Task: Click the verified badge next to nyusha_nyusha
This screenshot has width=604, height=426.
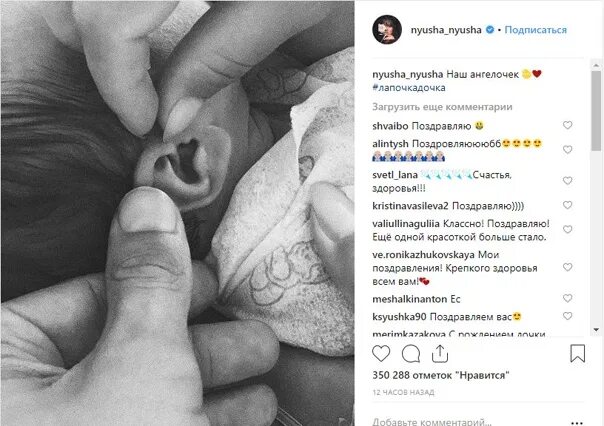Action: (x=490, y=30)
